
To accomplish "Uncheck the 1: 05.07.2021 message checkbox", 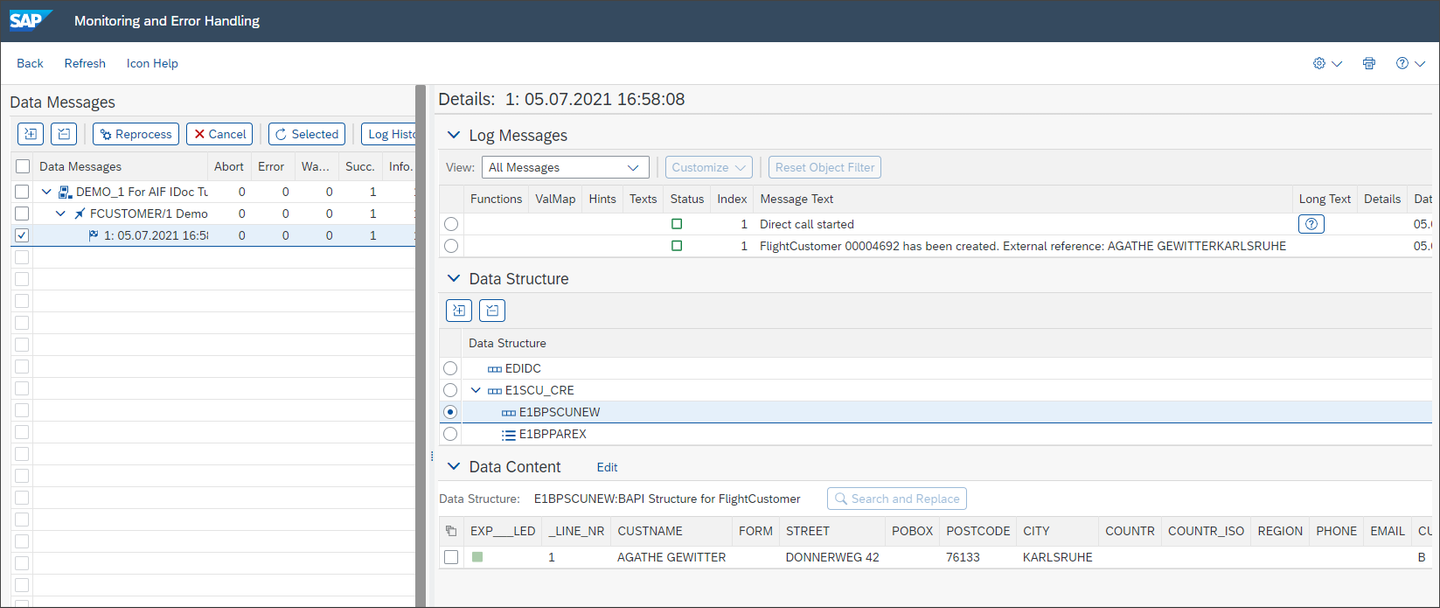I will tap(22, 236).
